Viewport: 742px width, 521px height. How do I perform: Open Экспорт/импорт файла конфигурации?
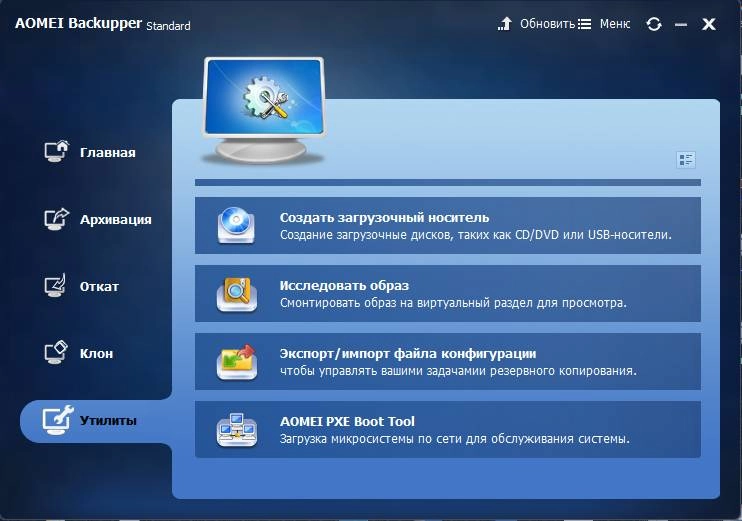(448, 362)
